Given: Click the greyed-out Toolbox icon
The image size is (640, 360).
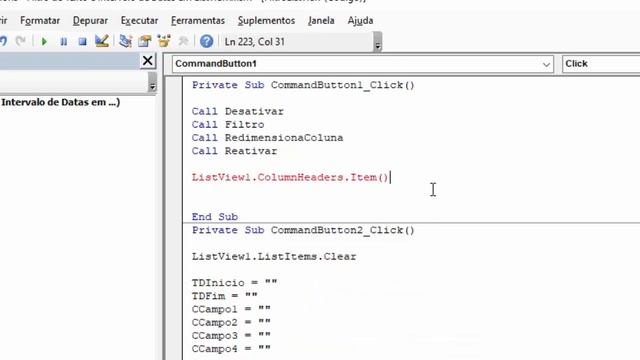Looking at the screenshot, I should point(183,41).
